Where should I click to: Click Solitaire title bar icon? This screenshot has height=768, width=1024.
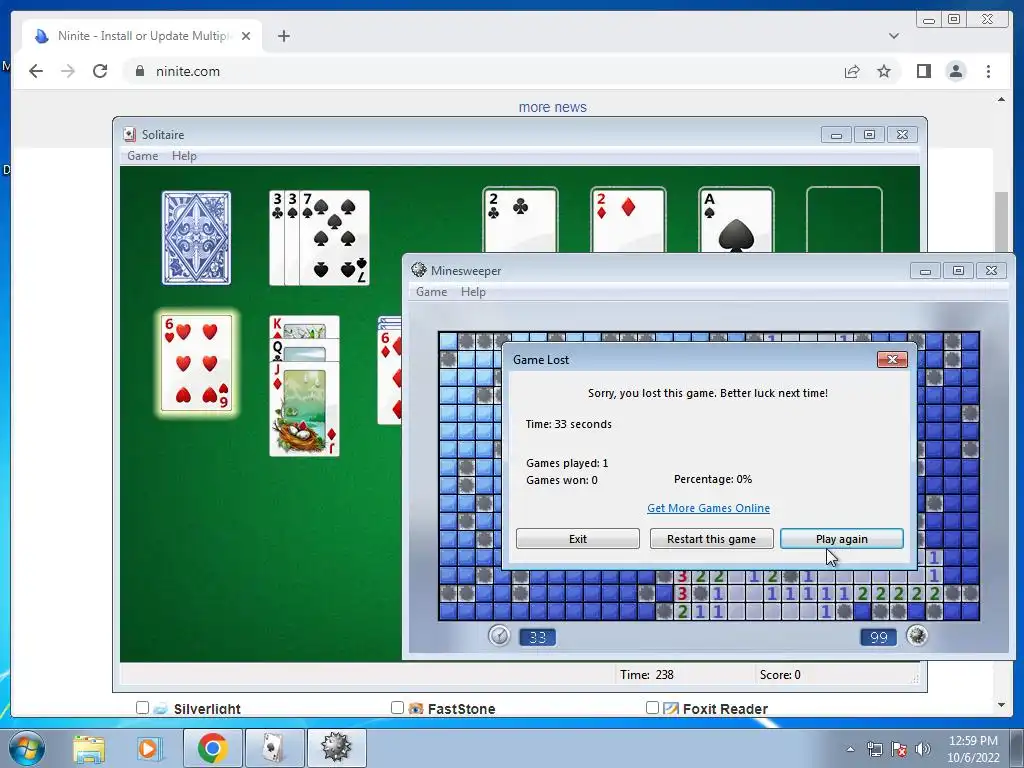(129, 135)
